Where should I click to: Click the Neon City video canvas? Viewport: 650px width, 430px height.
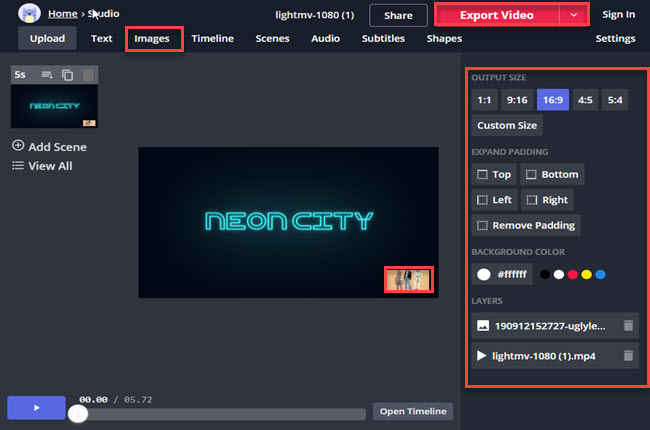[289, 222]
